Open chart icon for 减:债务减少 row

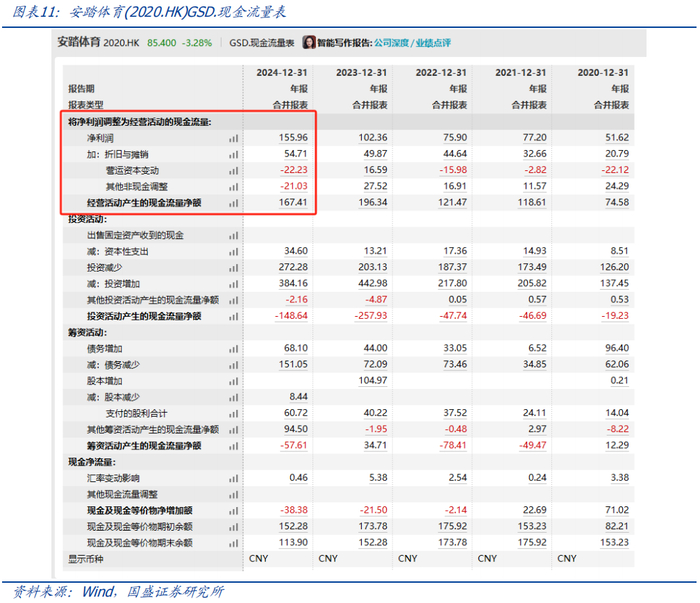pyautogui.click(x=233, y=365)
